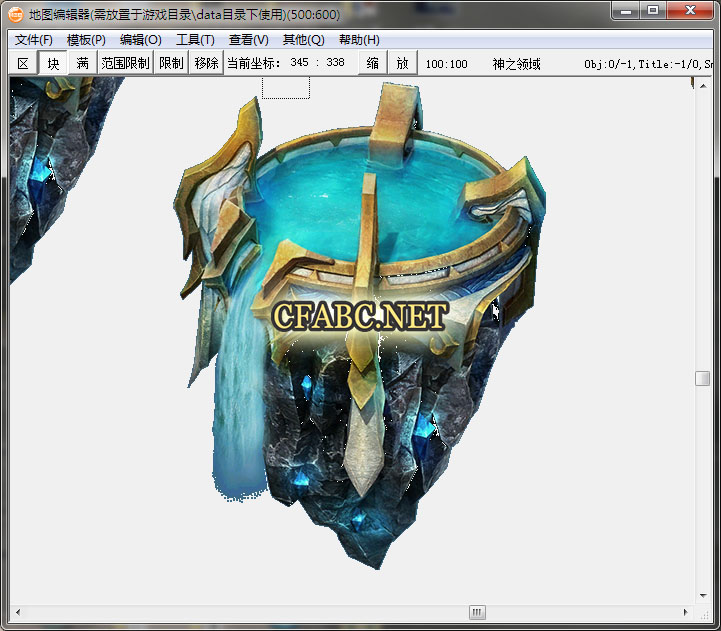Click the horizontal scrollbar thumb
This screenshot has width=721, height=631.
tap(477, 612)
